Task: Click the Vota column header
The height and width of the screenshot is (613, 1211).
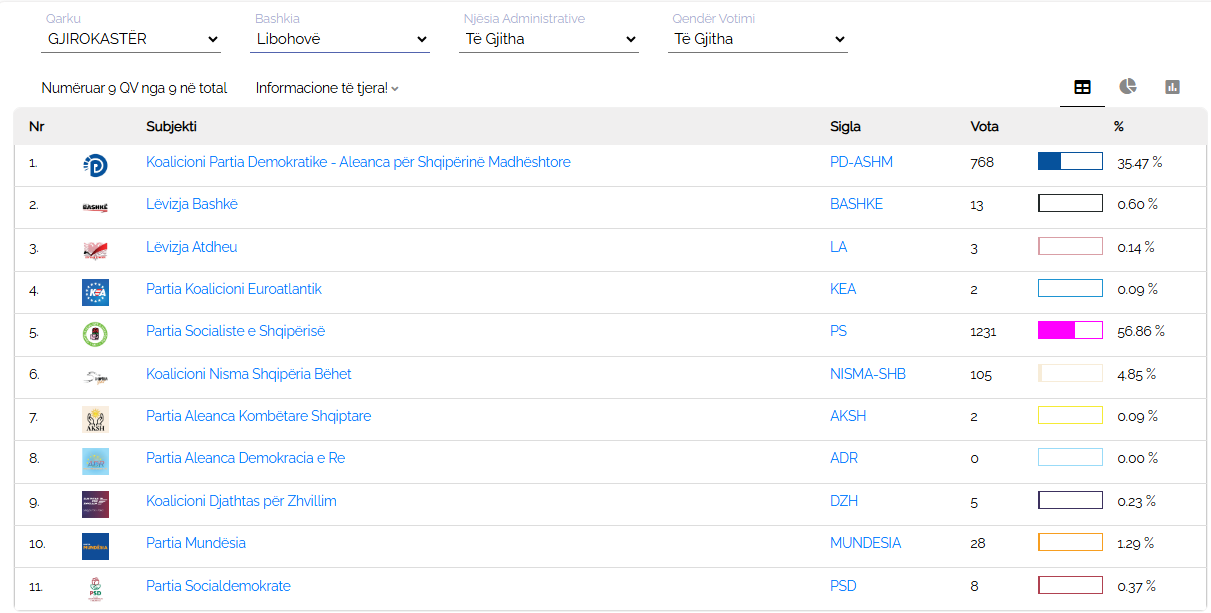Action: coord(984,126)
